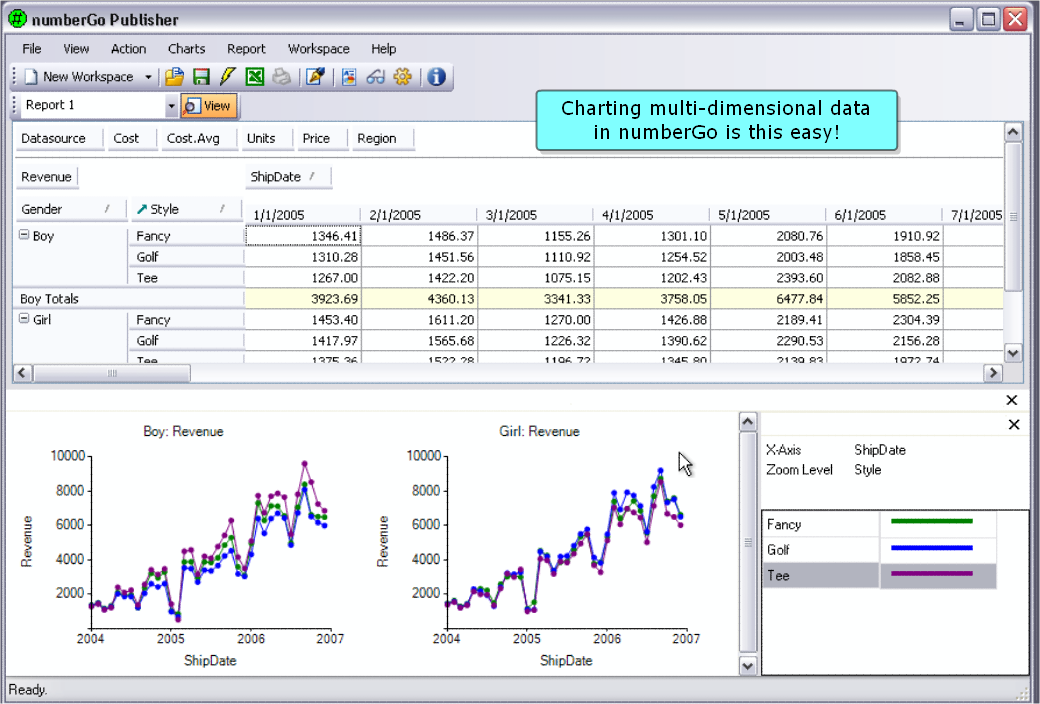The height and width of the screenshot is (704, 1040).
Task: Export to Excel using the green icon
Action: [x=255, y=77]
